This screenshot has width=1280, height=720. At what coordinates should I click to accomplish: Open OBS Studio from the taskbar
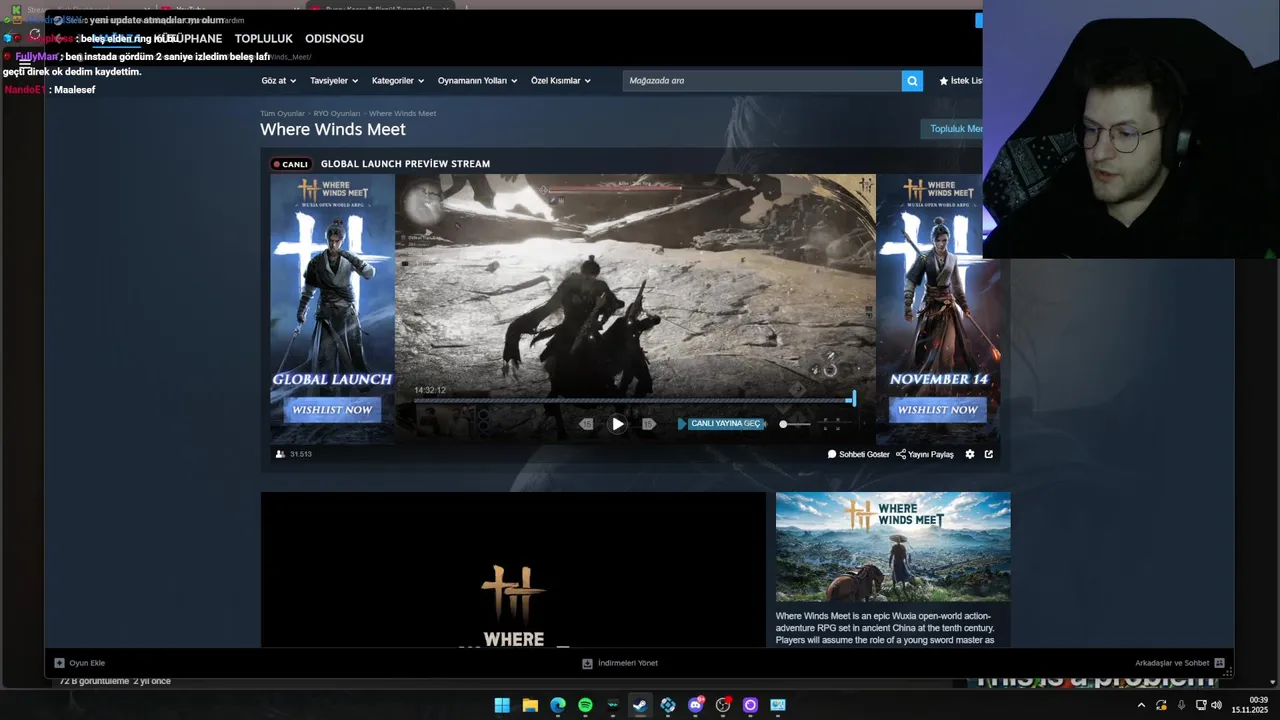click(x=723, y=705)
